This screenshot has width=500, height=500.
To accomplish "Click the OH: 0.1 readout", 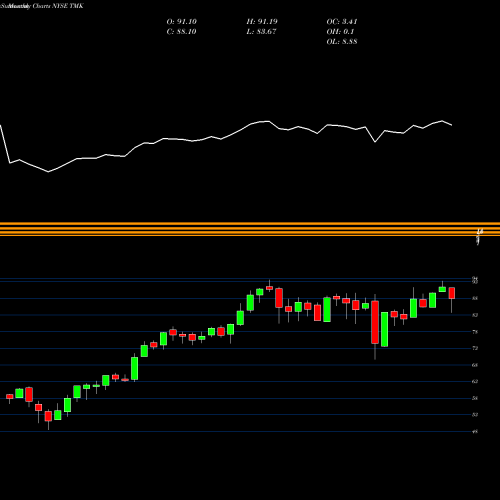I will pos(340,32).
